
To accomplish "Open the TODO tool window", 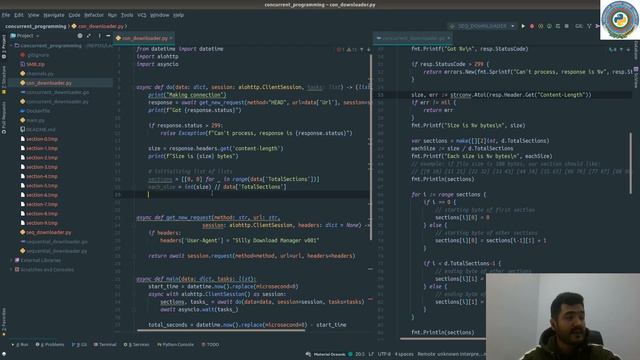I will point(210,345).
